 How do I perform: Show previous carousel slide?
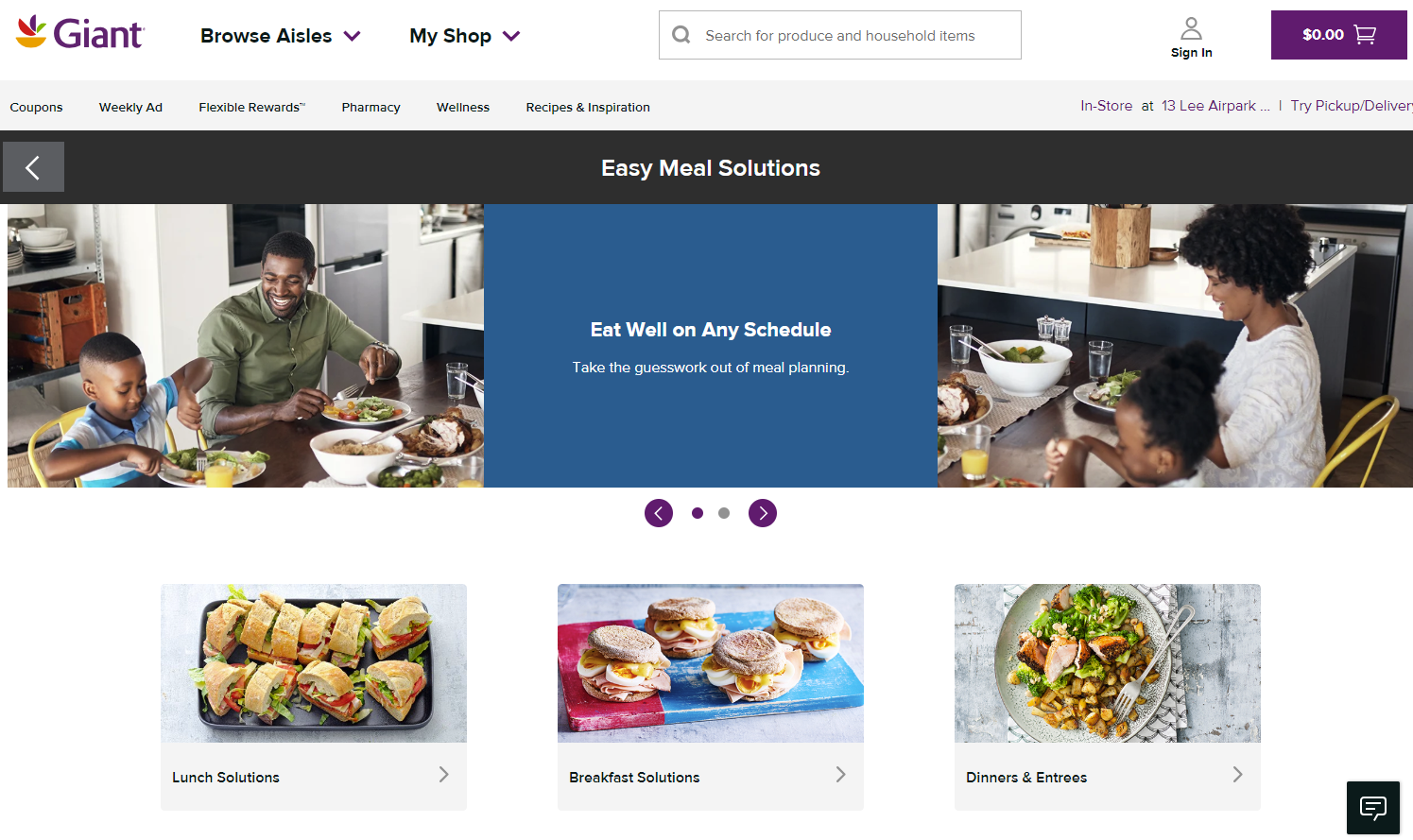point(659,513)
